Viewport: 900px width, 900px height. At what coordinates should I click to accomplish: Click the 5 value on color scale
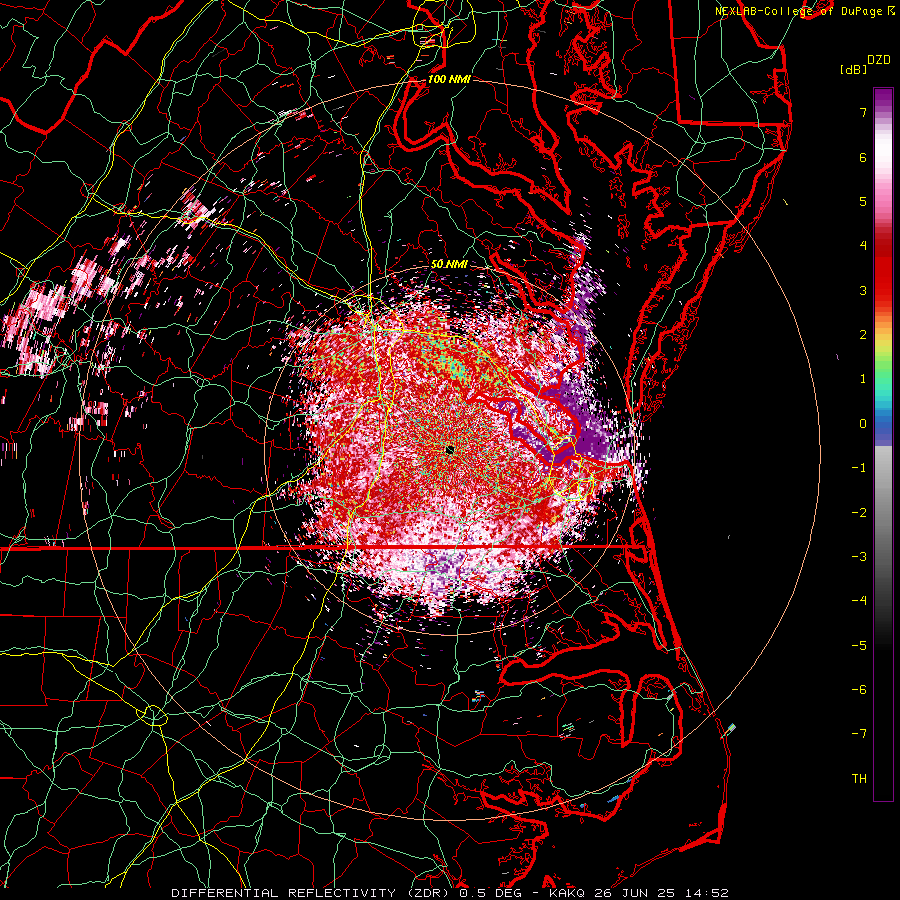pyautogui.click(x=863, y=201)
